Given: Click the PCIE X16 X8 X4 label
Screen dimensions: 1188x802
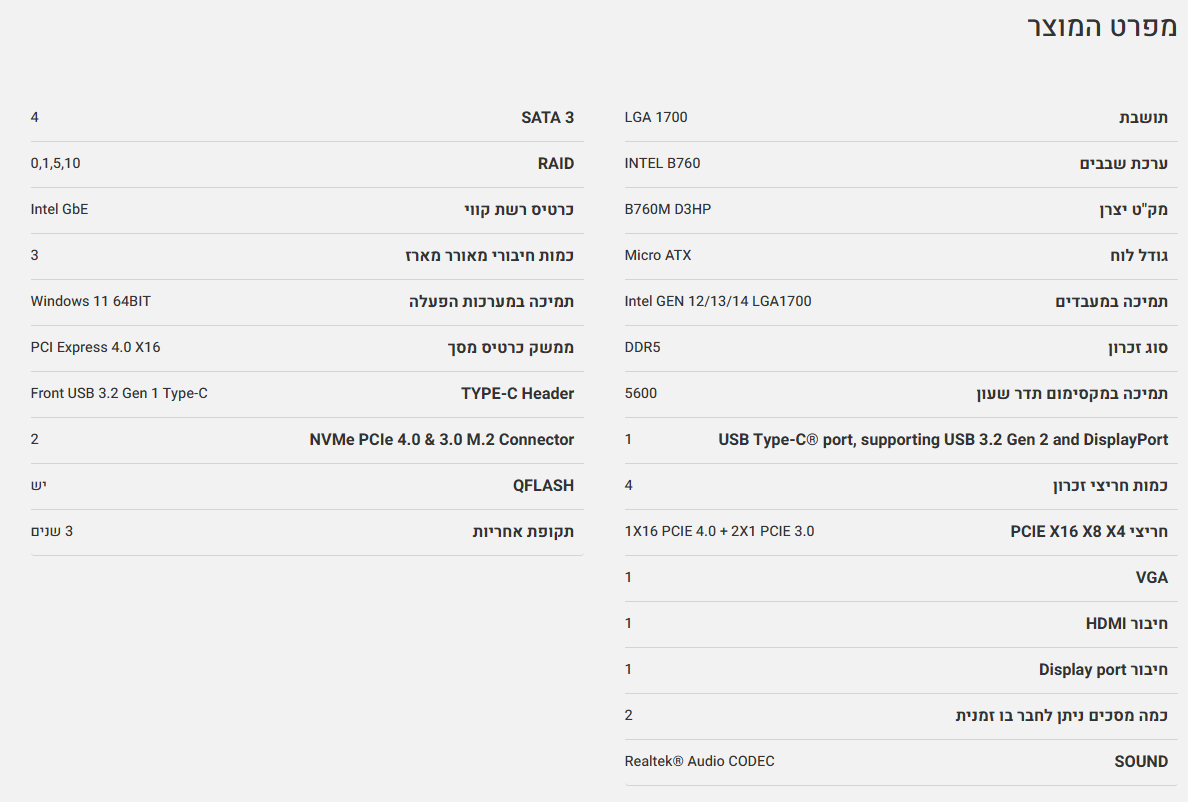Looking at the screenshot, I should point(1088,532).
